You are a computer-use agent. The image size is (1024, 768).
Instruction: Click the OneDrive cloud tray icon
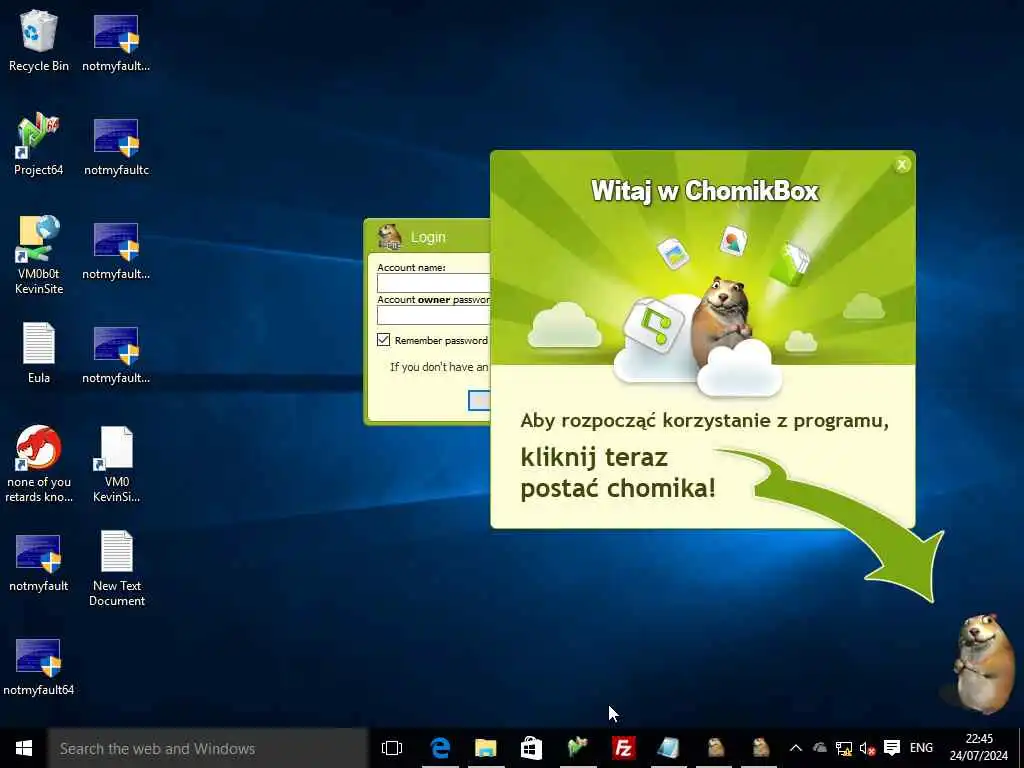pos(820,748)
